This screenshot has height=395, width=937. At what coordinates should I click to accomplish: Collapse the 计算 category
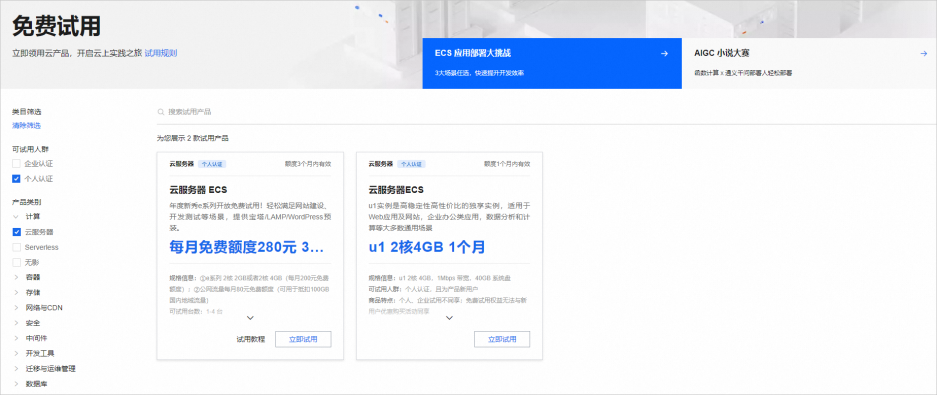click(16, 216)
